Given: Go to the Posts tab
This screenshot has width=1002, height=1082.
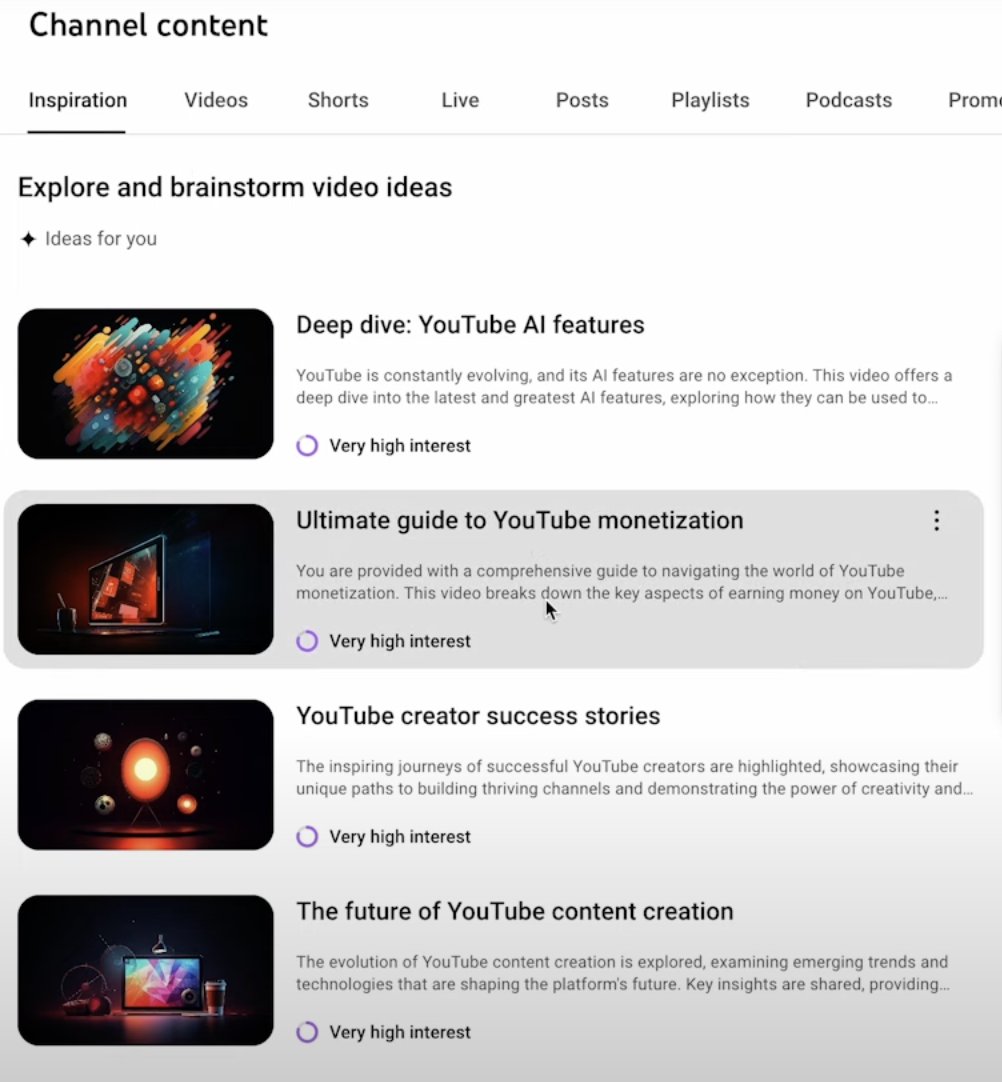Looking at the screenshot, I should coord(582,100).
